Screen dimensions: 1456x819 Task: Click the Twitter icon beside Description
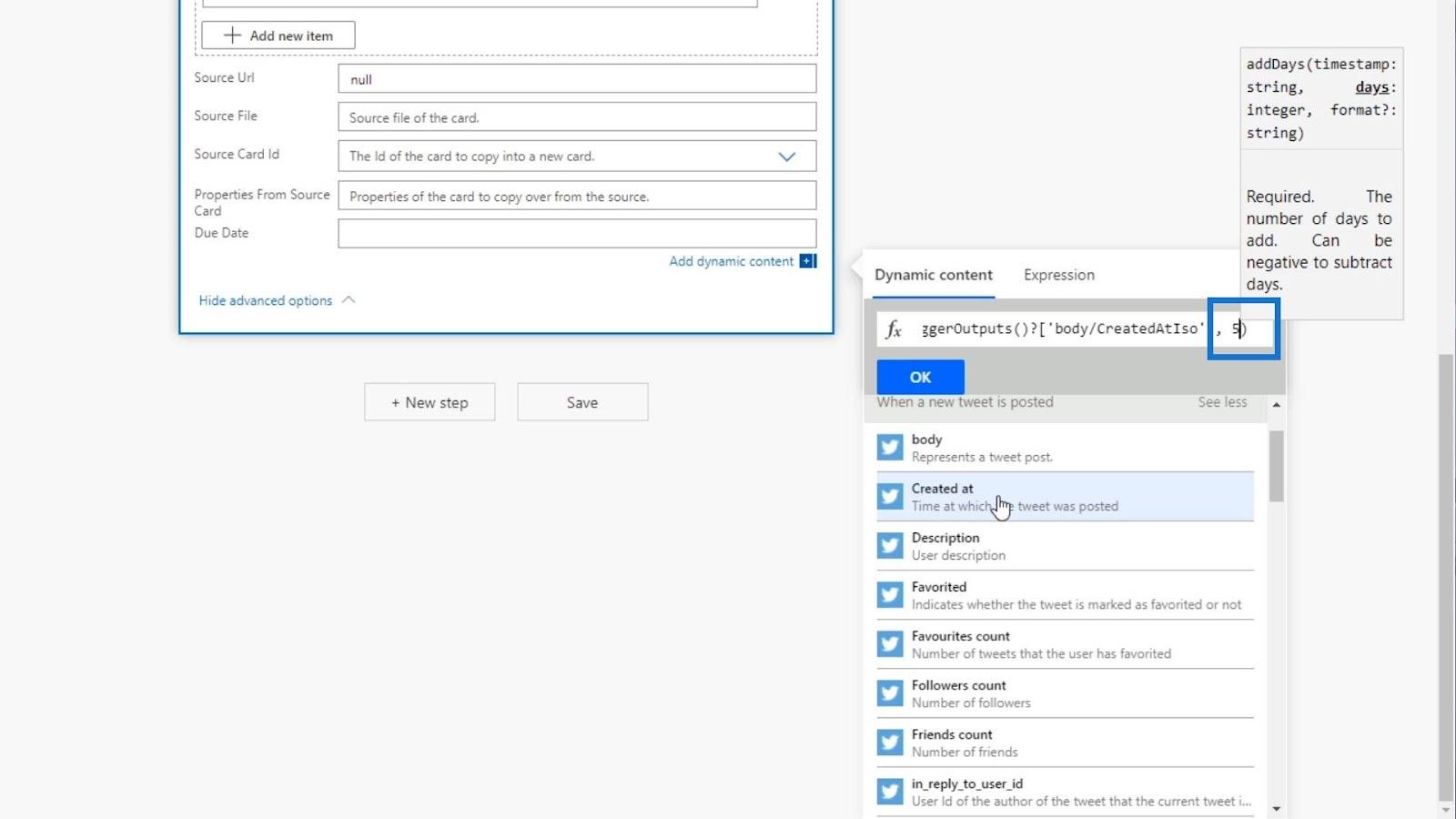(890, 546)
